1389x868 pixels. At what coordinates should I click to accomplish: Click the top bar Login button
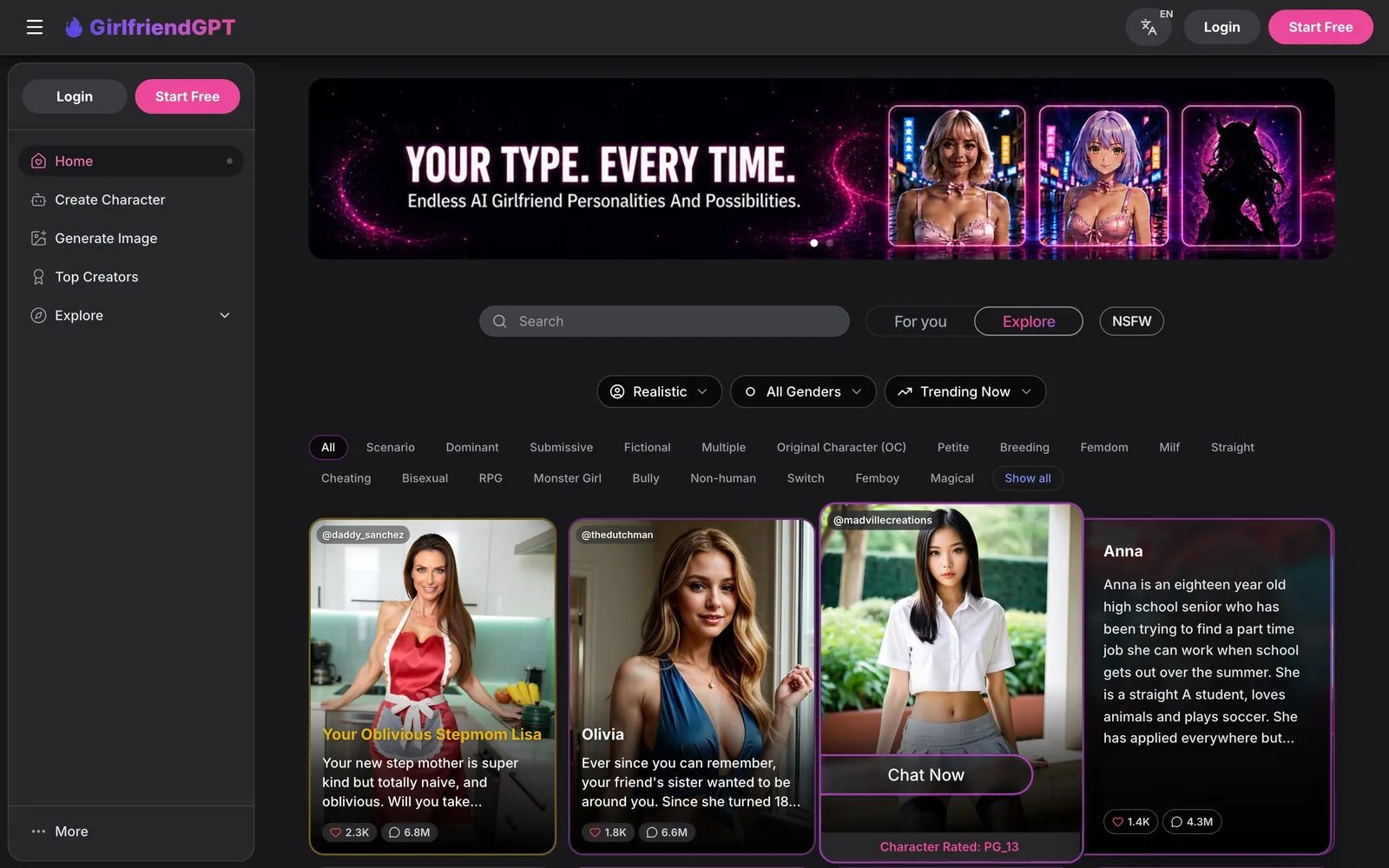tap(1221, 27)
